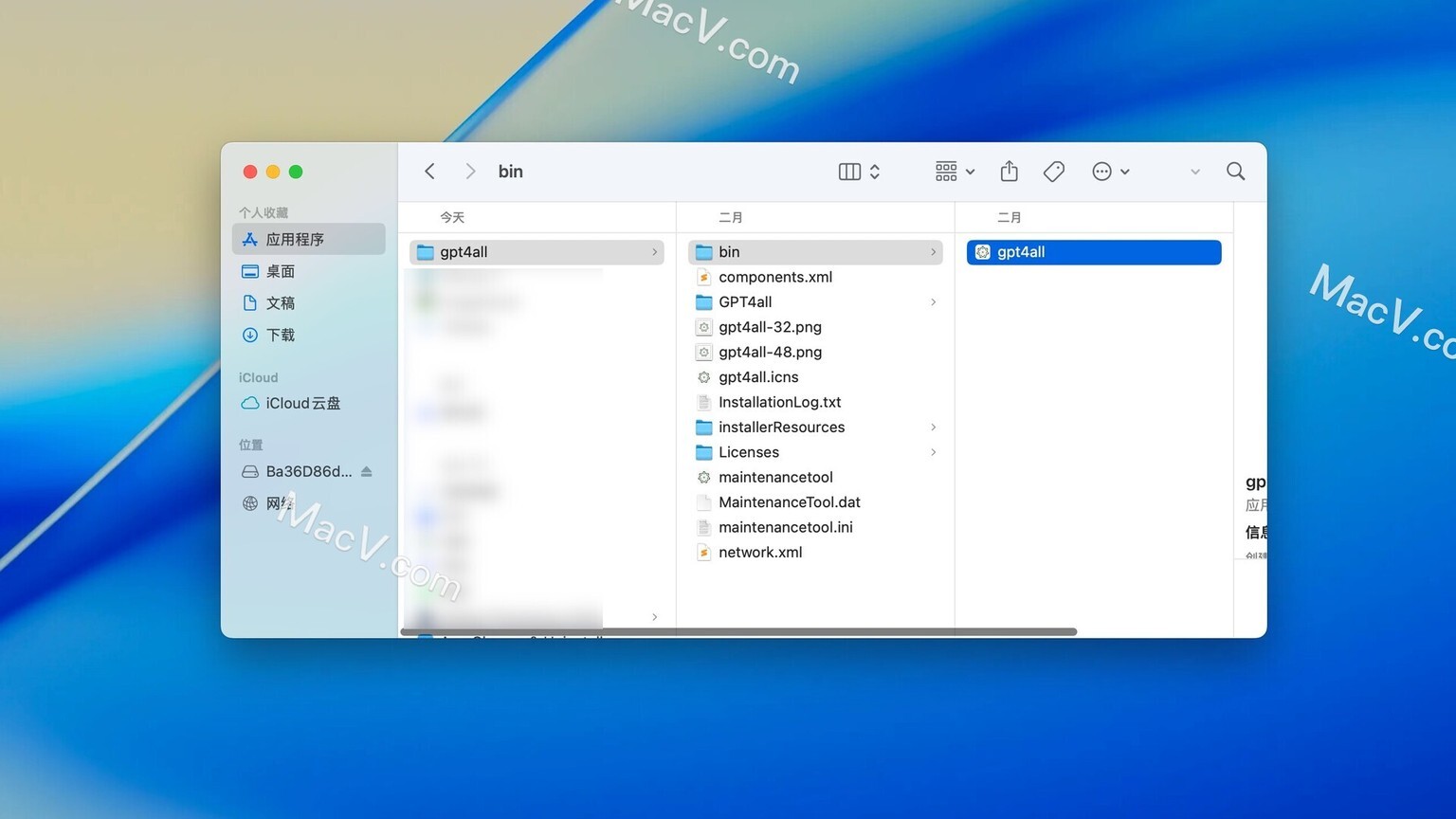Click the gpt4all app icon in third column
Image resolution: width=1456 pixels, height=819 pixels.
click(x=982, y=252)
